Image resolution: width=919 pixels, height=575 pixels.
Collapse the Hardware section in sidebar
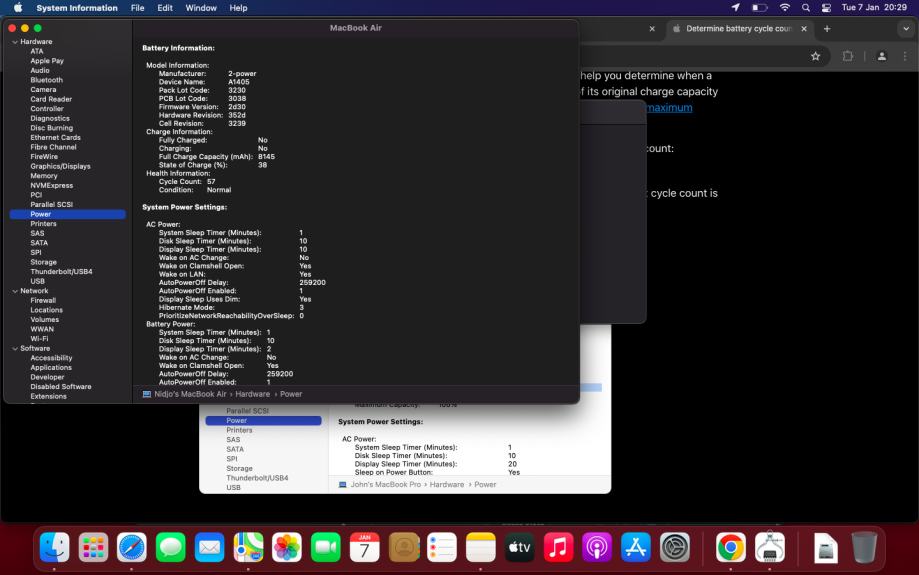[15, 41]
